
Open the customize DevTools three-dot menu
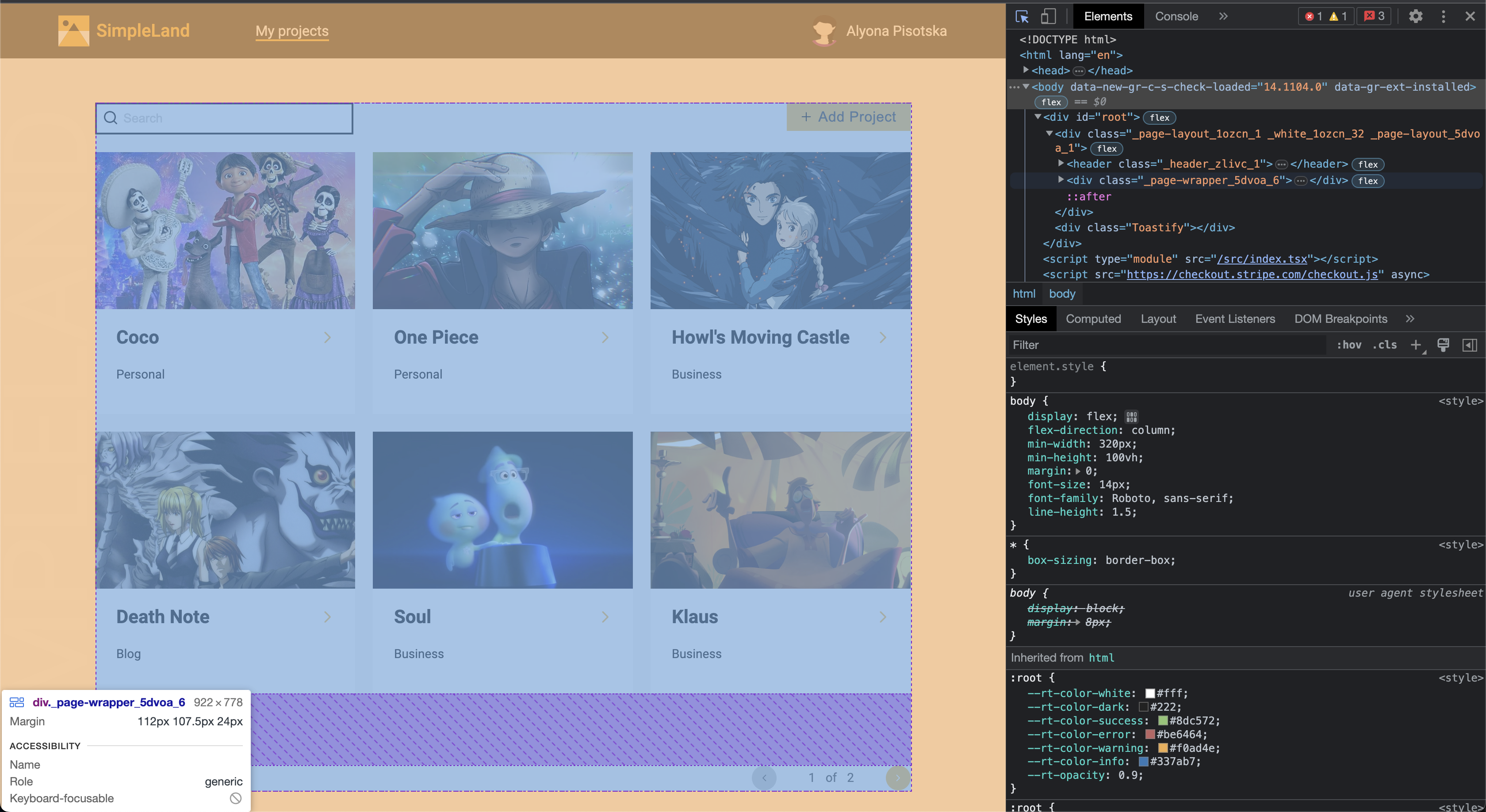(1443, 16)
